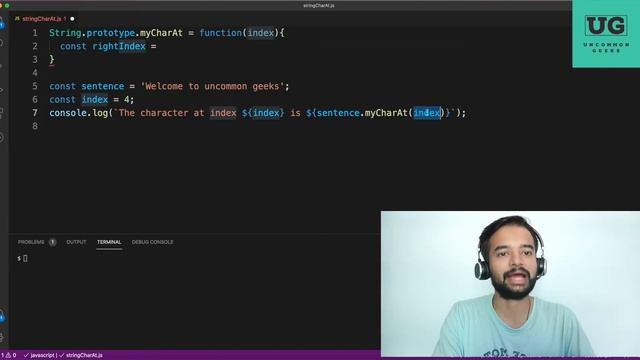The image size is (640, 360).
Task: Open errors and warnings status bar indicator
Action: 9,355
